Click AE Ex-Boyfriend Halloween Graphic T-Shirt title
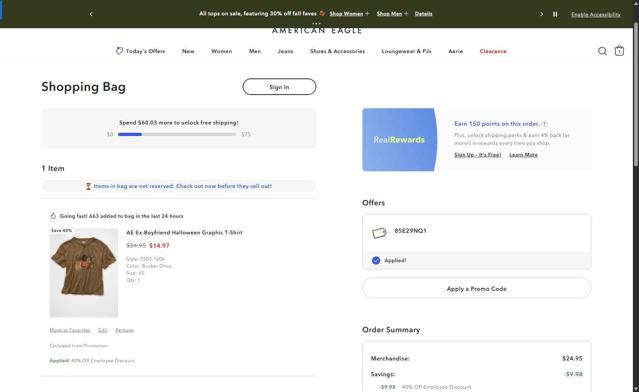 coord(184,233)
